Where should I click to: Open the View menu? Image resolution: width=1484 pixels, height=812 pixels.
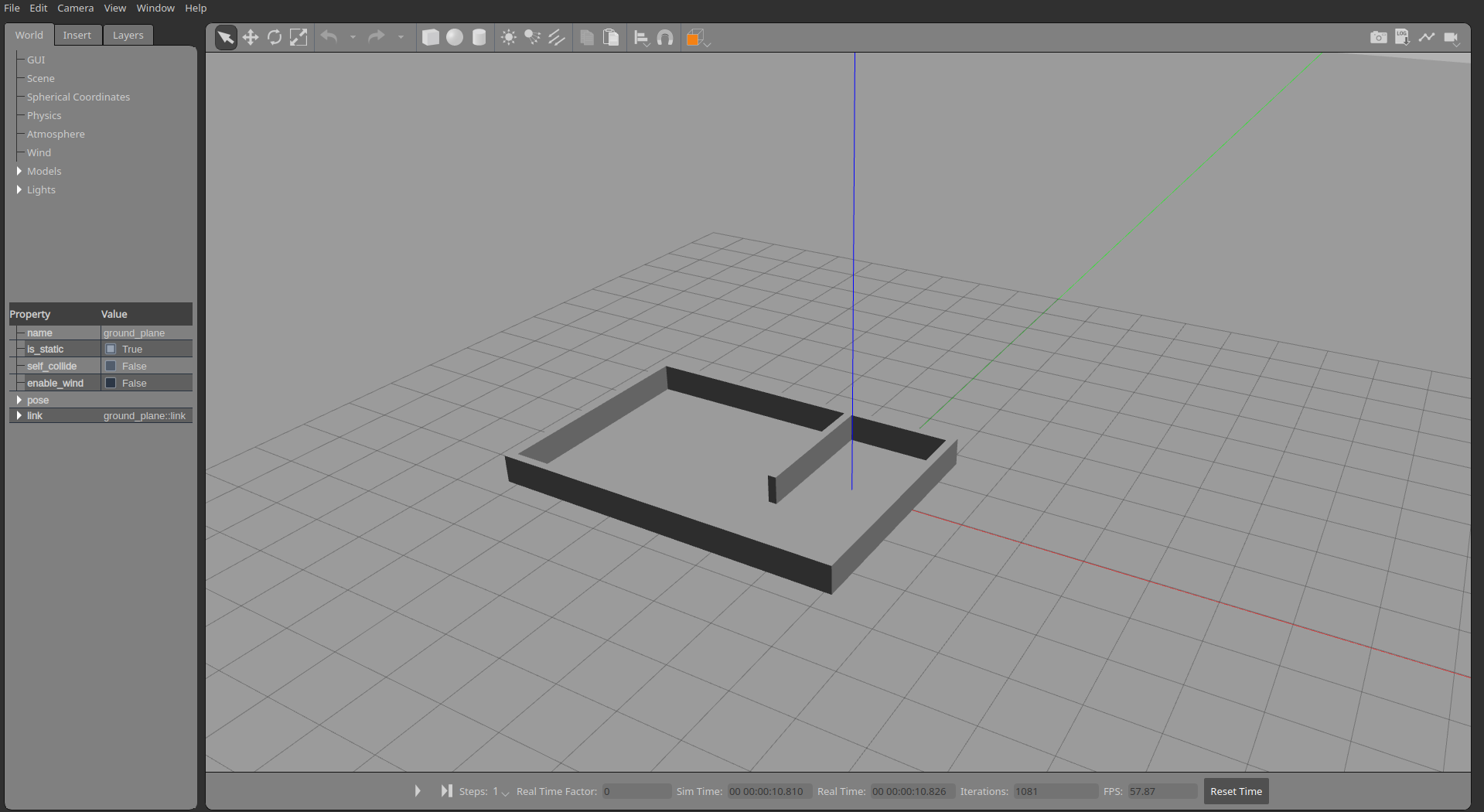(115, 8)
